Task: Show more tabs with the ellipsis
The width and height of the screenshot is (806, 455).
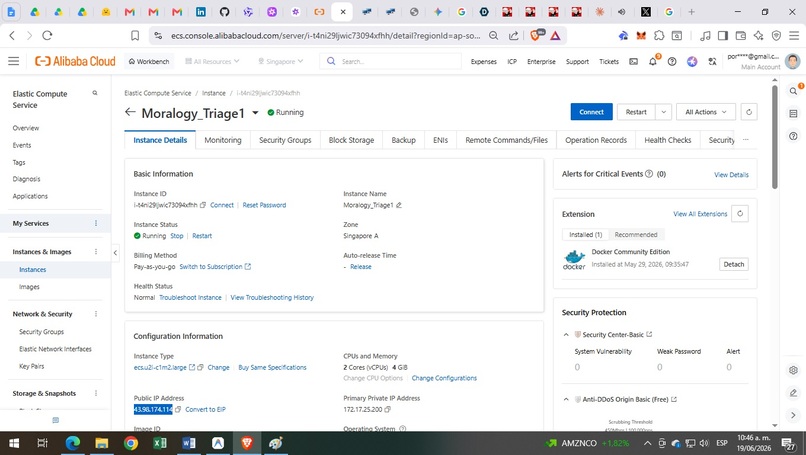Action: 746,140
